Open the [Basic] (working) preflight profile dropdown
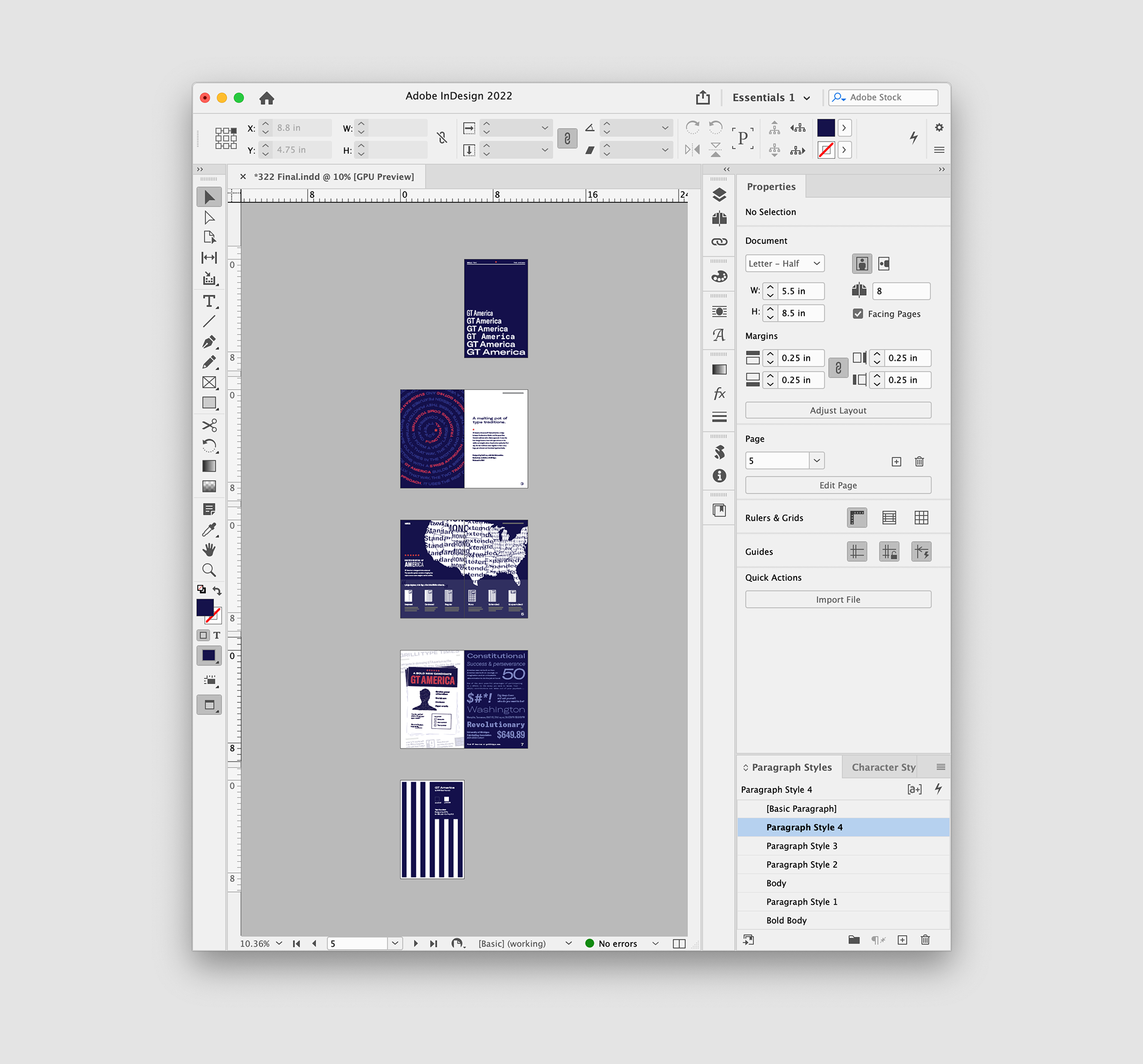Image resolution: width=1143 pixels, height=1064 pixels. tap(569, 943)
